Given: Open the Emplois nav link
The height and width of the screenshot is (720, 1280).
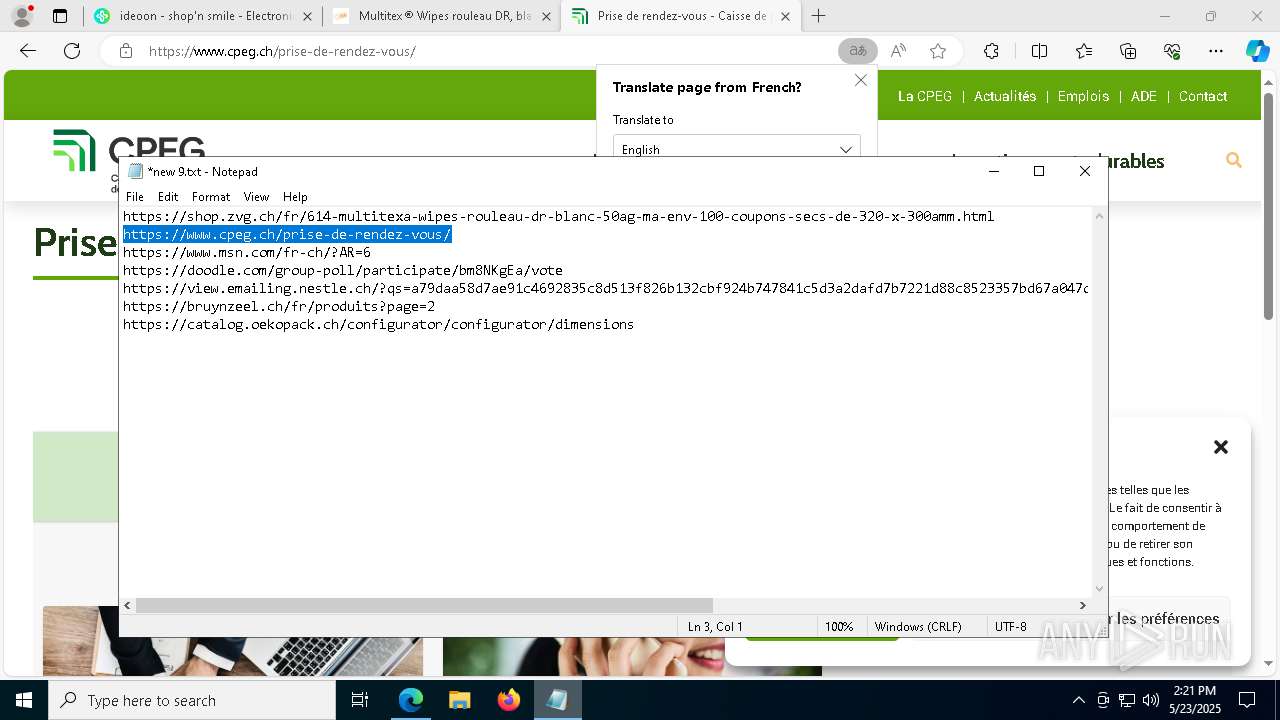Looking at the screenshot, I should pyautogui.click(x=1083, y=96).
